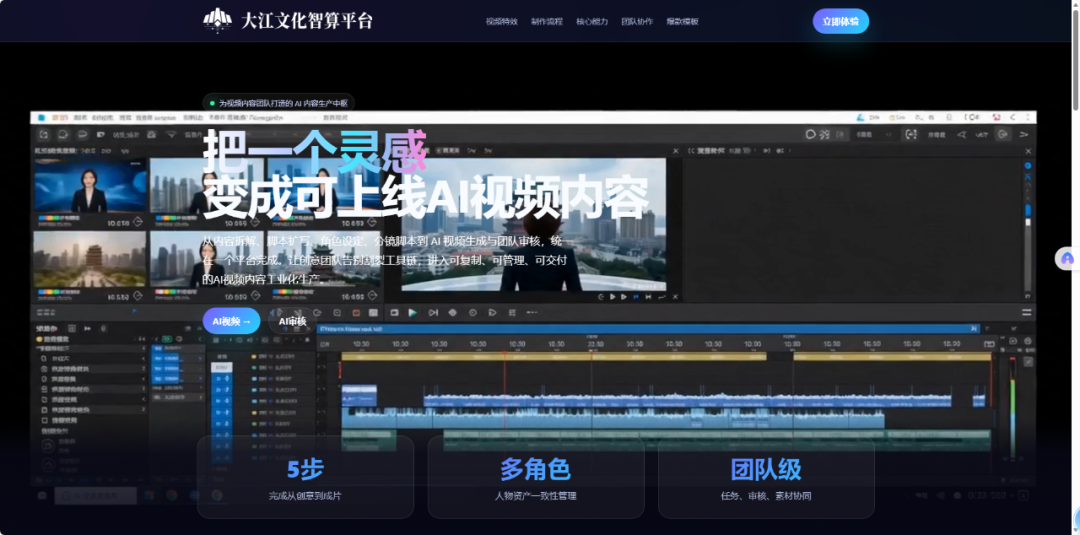This screenshot has height=535, width=1080.
Task: Open the 视频特效 navigation link
Action: click(501, 21)
